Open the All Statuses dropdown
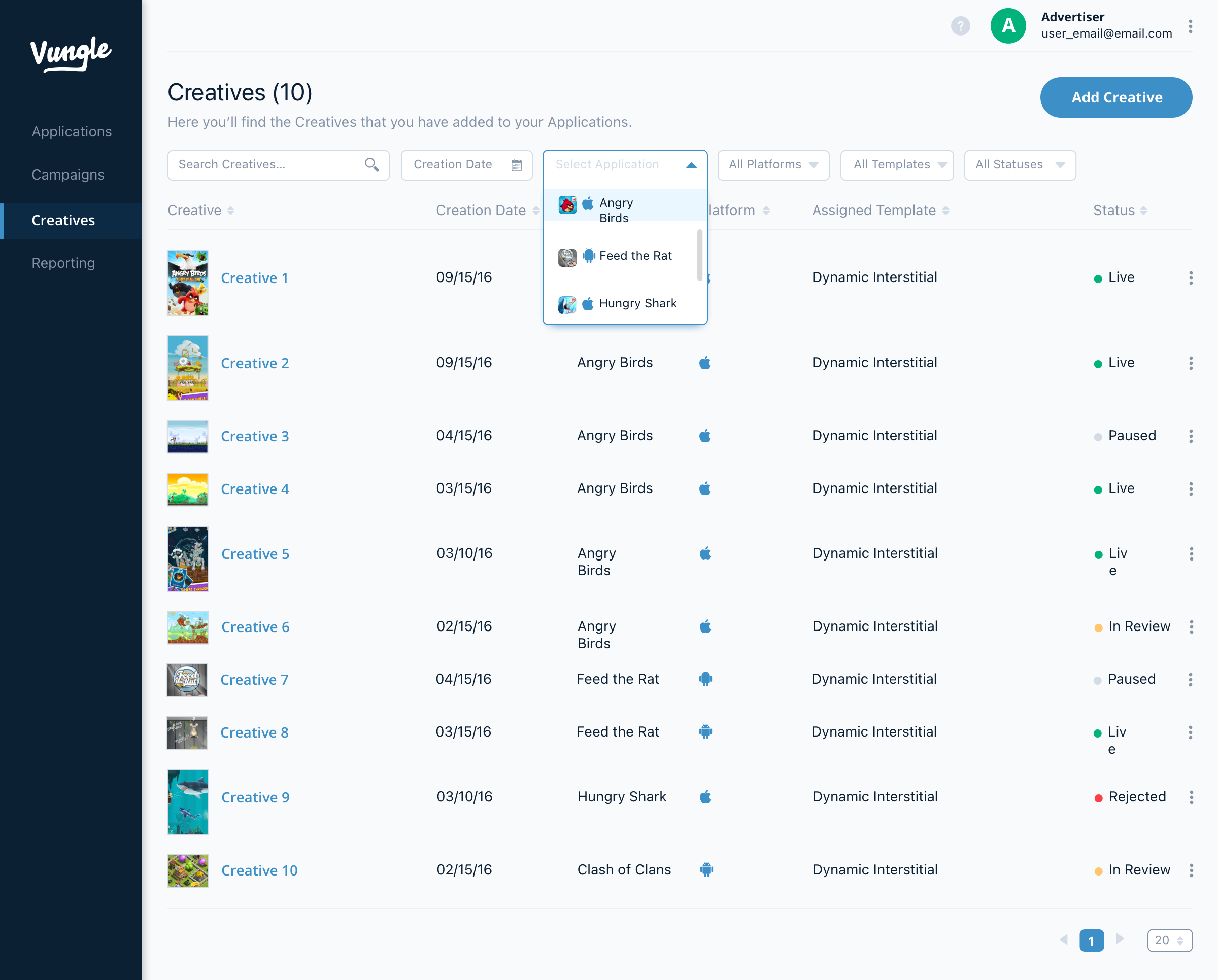 point(1020,165)
